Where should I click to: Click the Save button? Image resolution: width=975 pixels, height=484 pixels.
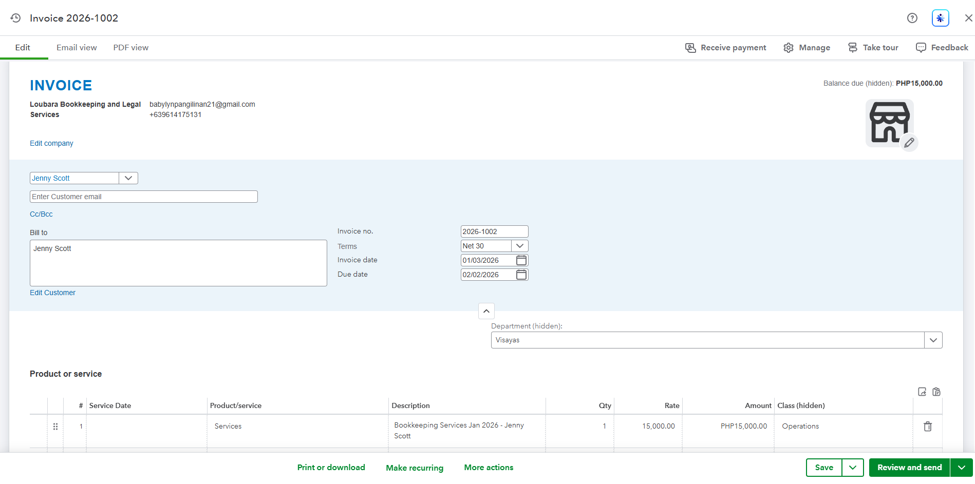(x=824, y=467)
